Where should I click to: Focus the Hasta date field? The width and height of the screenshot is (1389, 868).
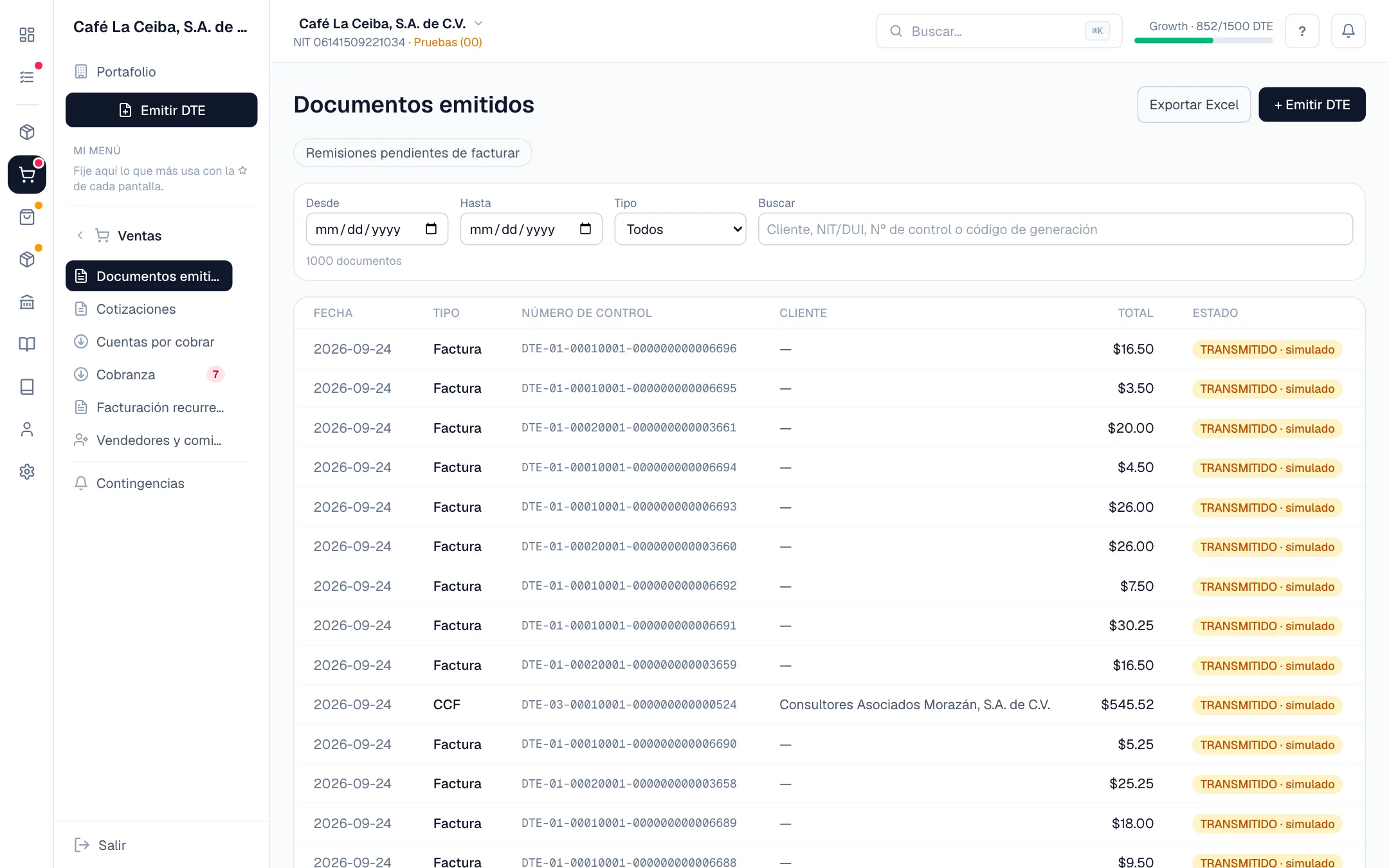point(531,229)
